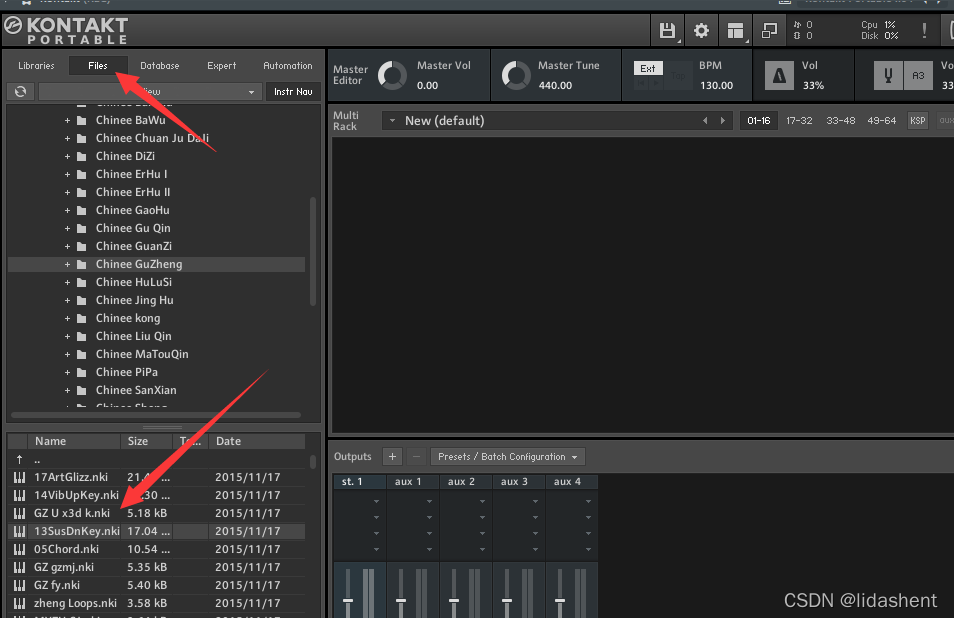
Task: Expand the Chinee HuLuSi folder
Action: pyautogui.click(x=68, y=282)
